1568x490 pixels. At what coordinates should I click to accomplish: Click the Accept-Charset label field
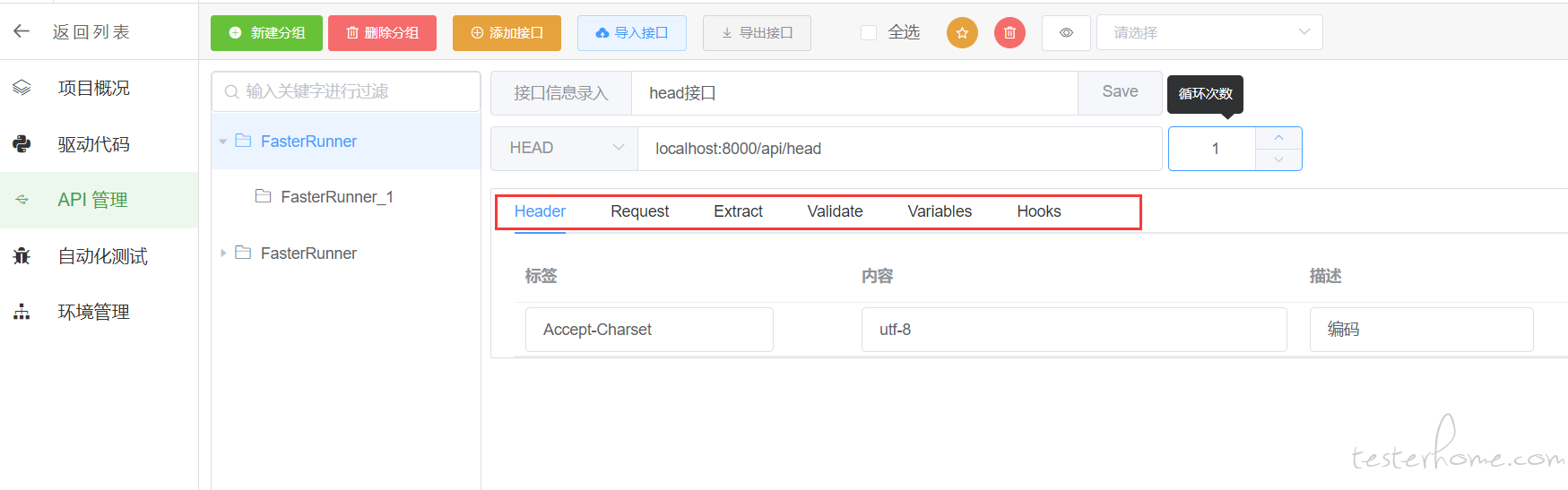(x=649, y=330)
